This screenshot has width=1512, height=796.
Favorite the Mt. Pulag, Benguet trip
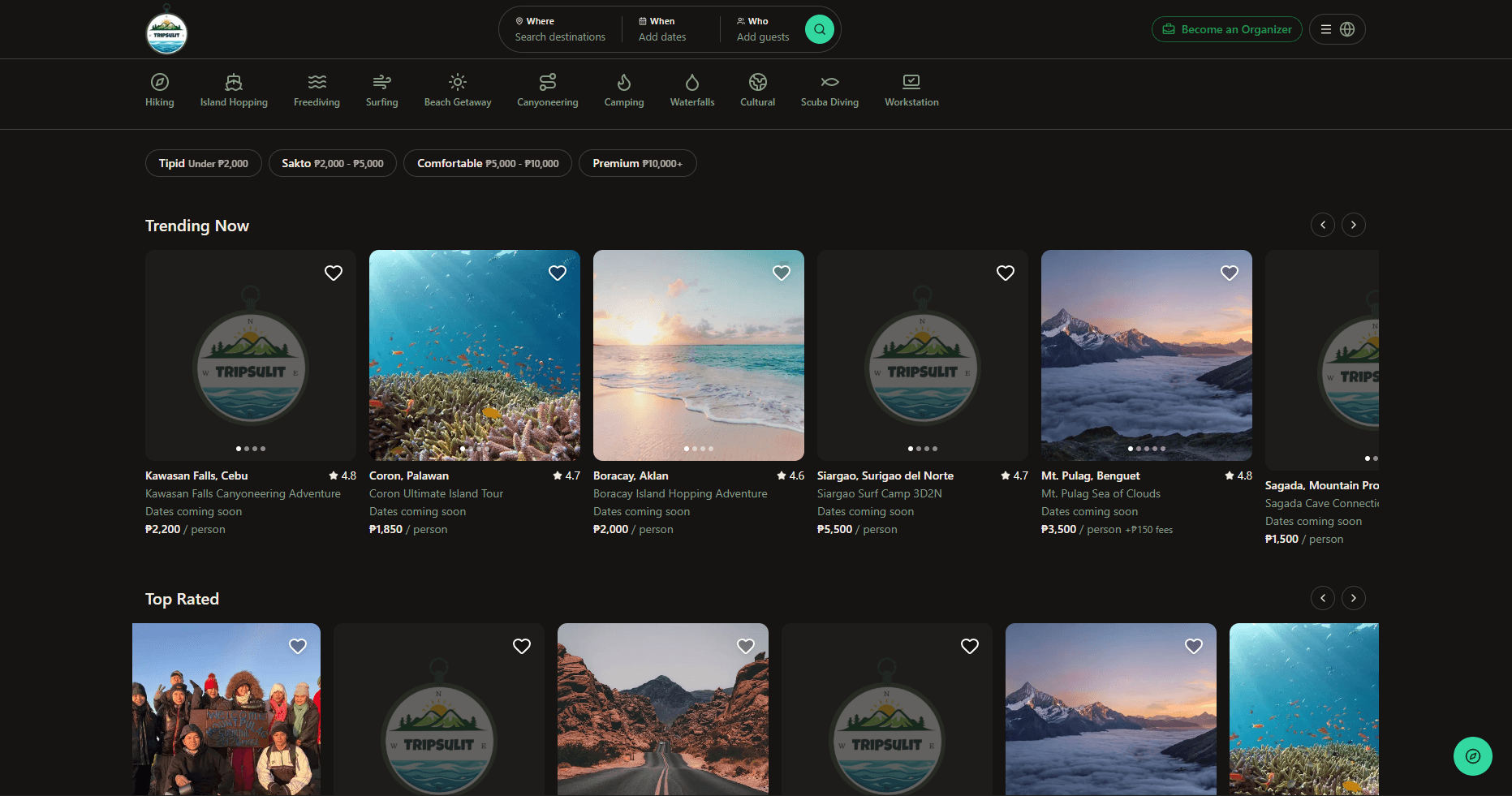pos(1230,273)
